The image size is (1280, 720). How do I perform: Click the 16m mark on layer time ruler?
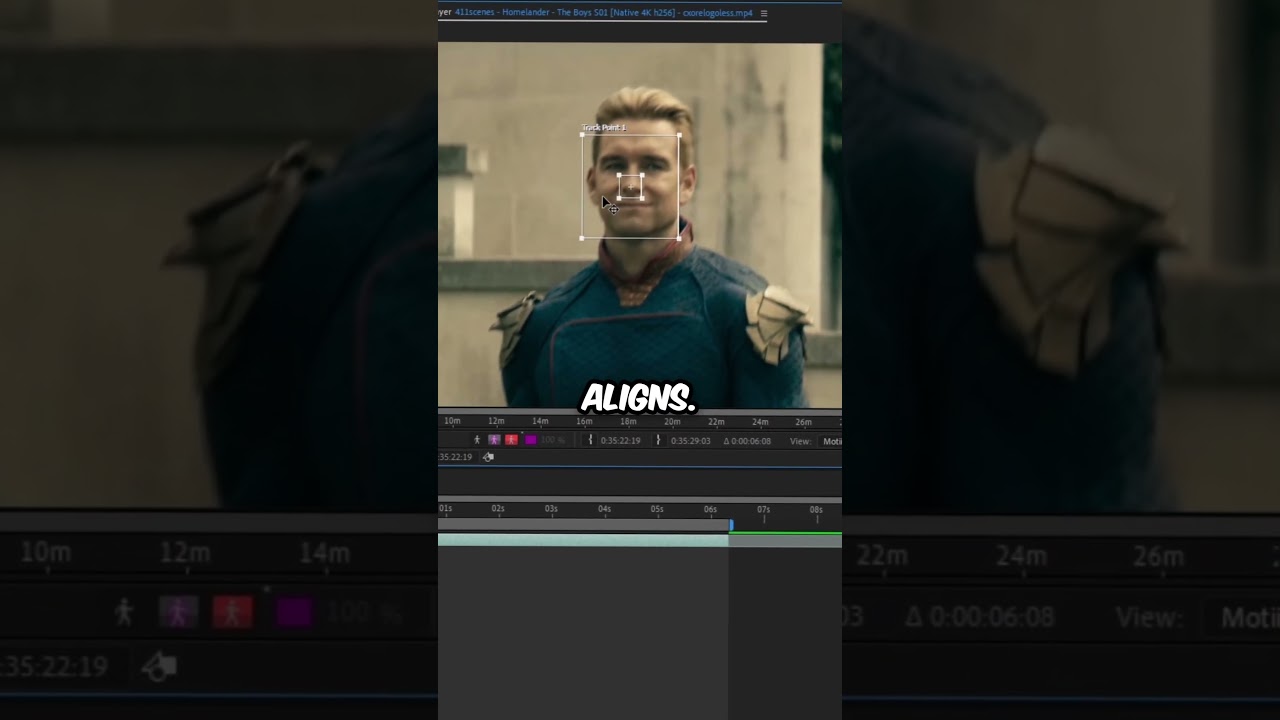pyautogui.click(x=584, y=422)
